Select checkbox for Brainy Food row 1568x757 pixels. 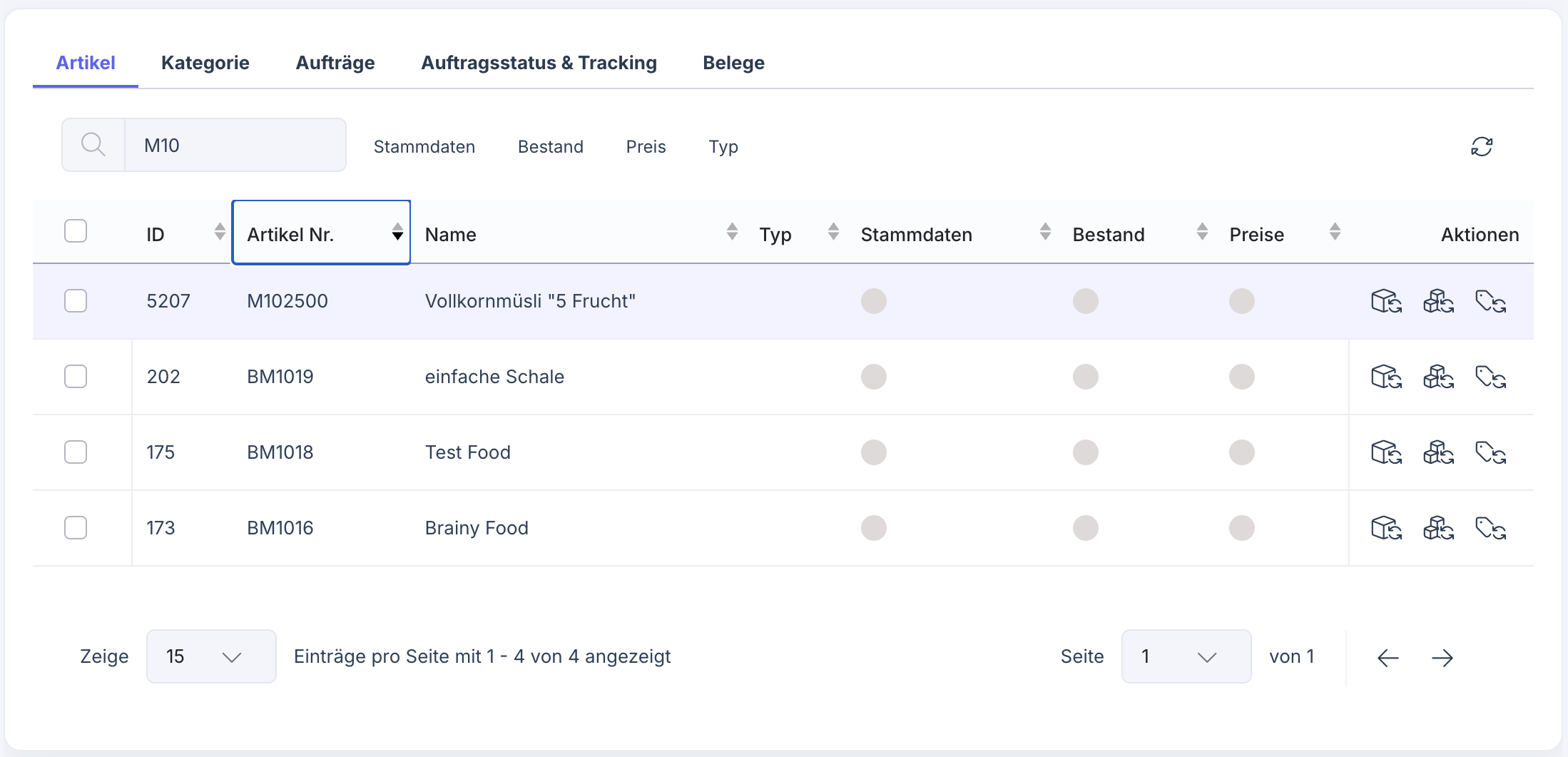pos(76,528)
